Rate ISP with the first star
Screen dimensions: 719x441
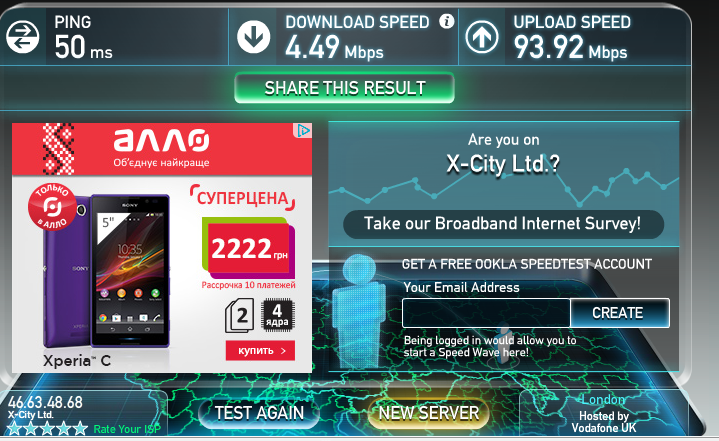tap(14, 429)
